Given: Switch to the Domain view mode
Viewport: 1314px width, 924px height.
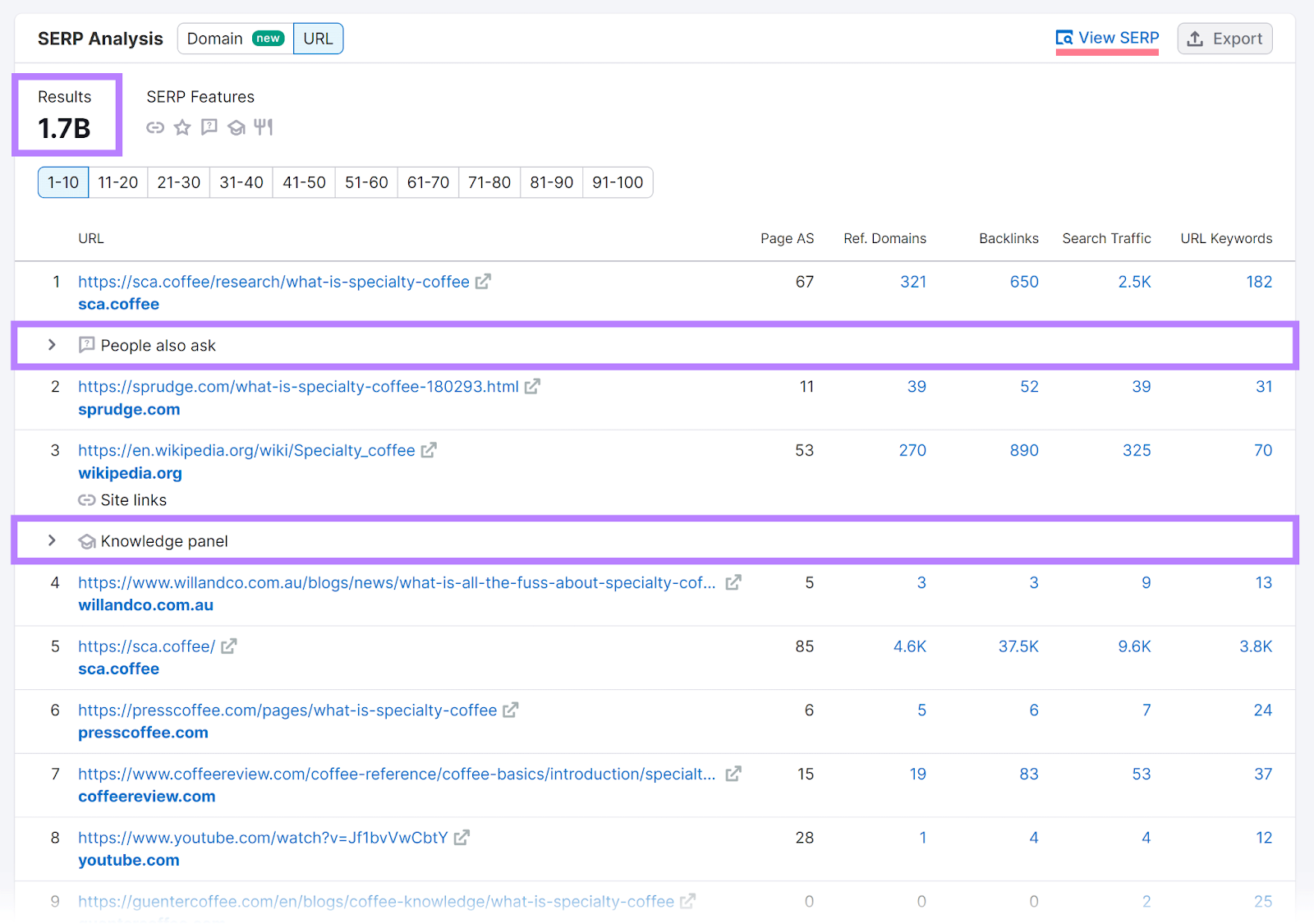Looking at the screenshot, I should (x=215, y=38).
